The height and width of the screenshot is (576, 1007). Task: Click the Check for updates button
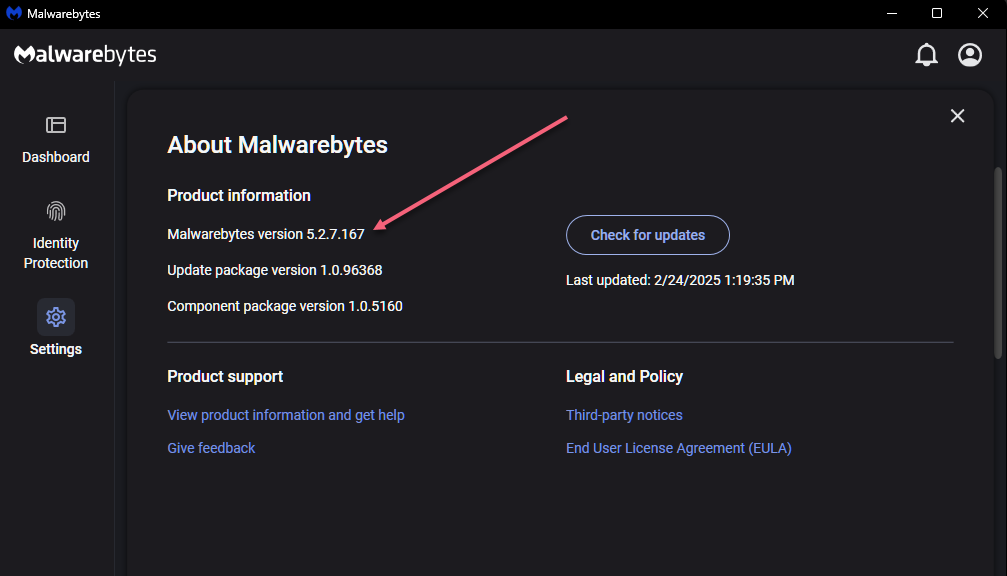pos(647,235)
